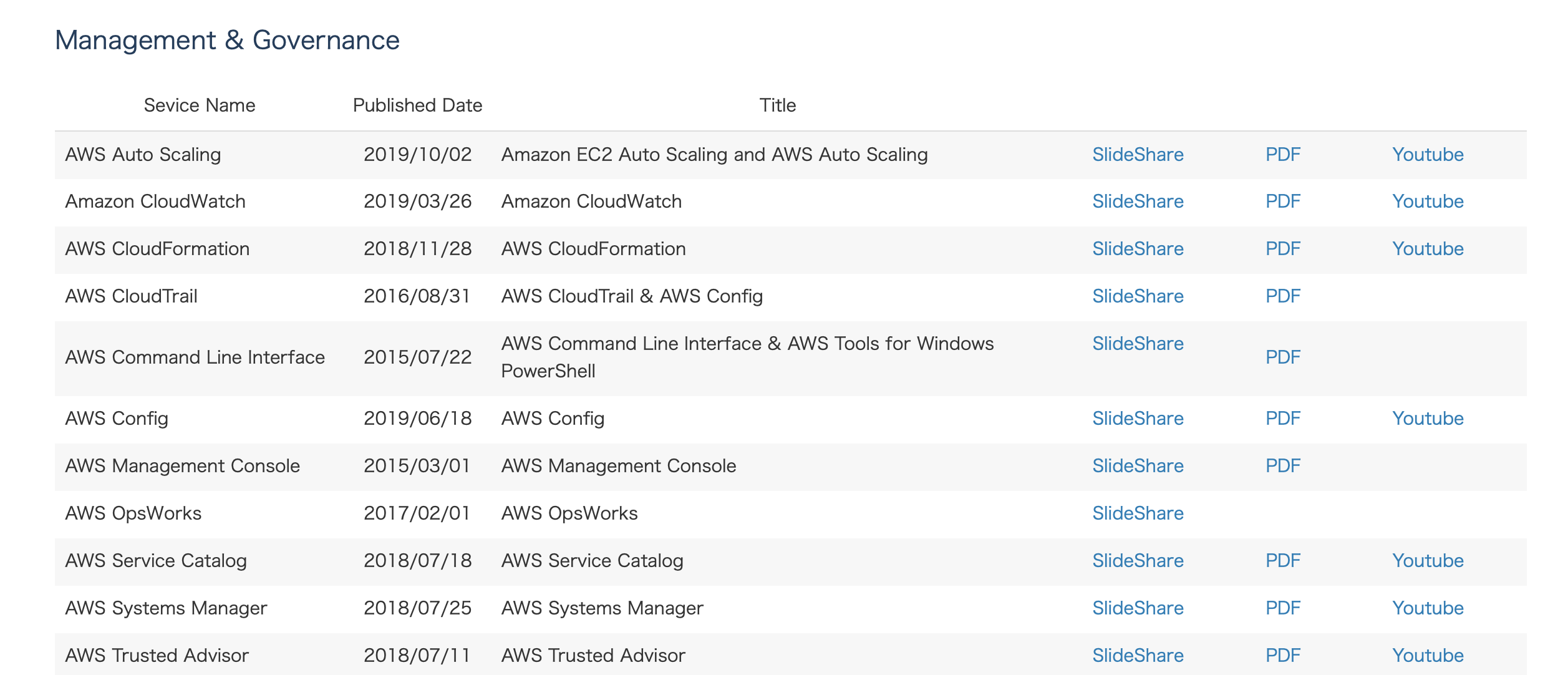Open AWS OpsWorks SlideShare link

coord(1137,513)
